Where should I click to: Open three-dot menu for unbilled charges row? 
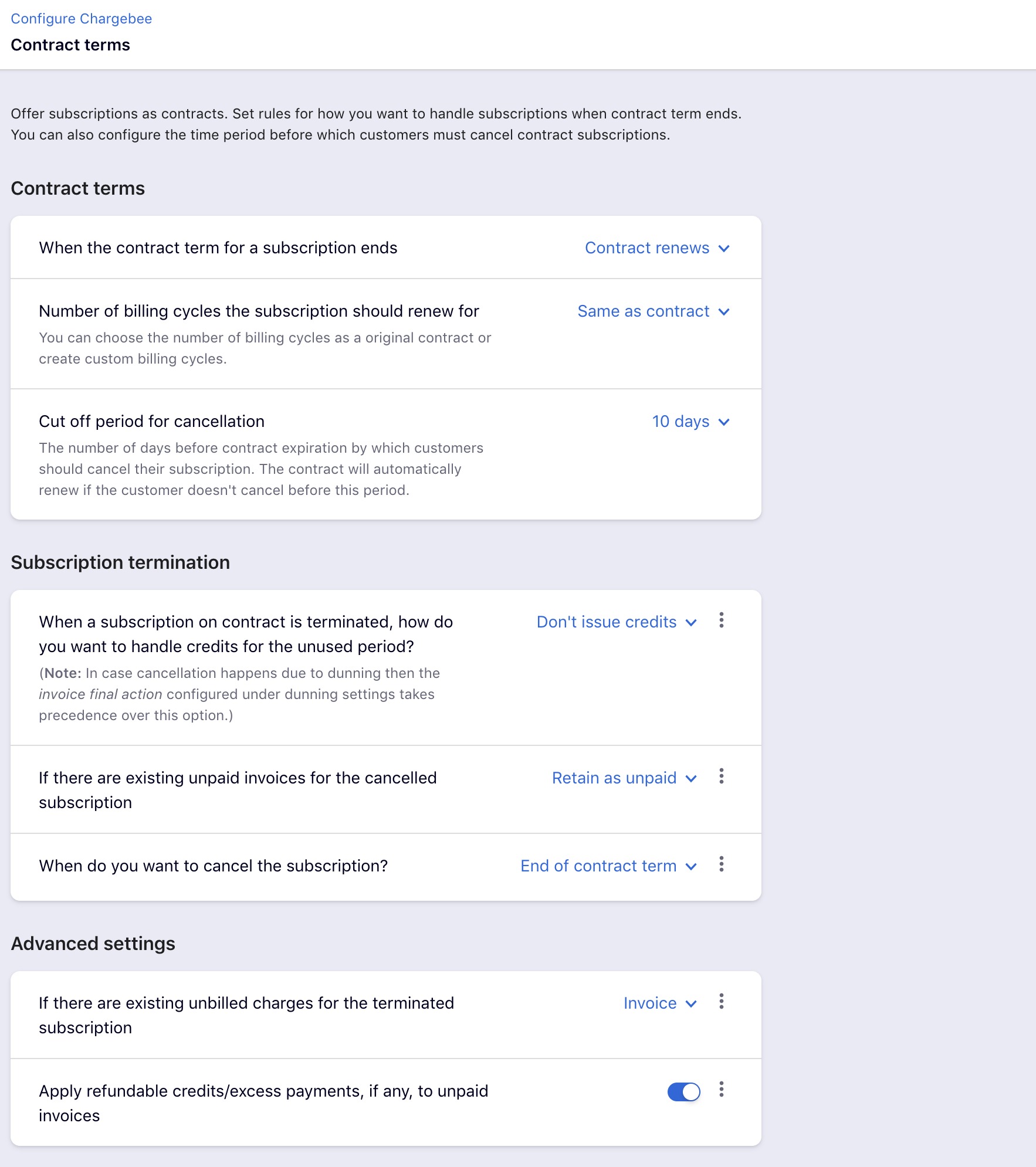721,1002
